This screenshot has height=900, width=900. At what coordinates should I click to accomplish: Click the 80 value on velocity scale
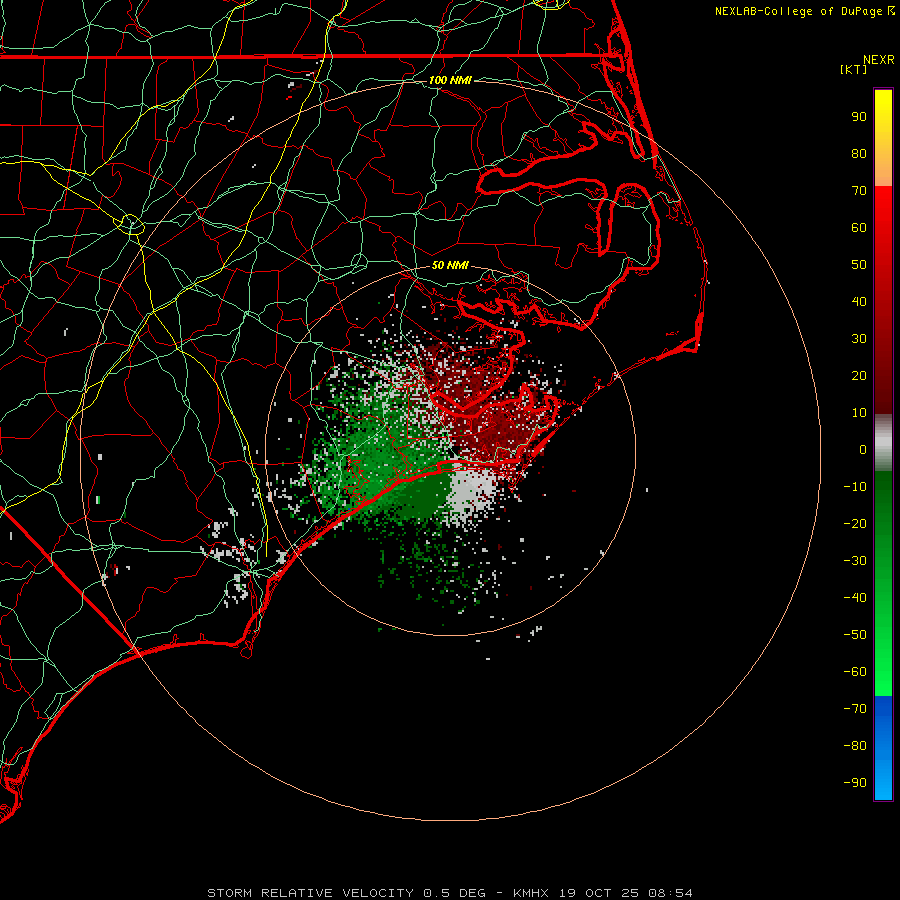[x=859, y=153]
